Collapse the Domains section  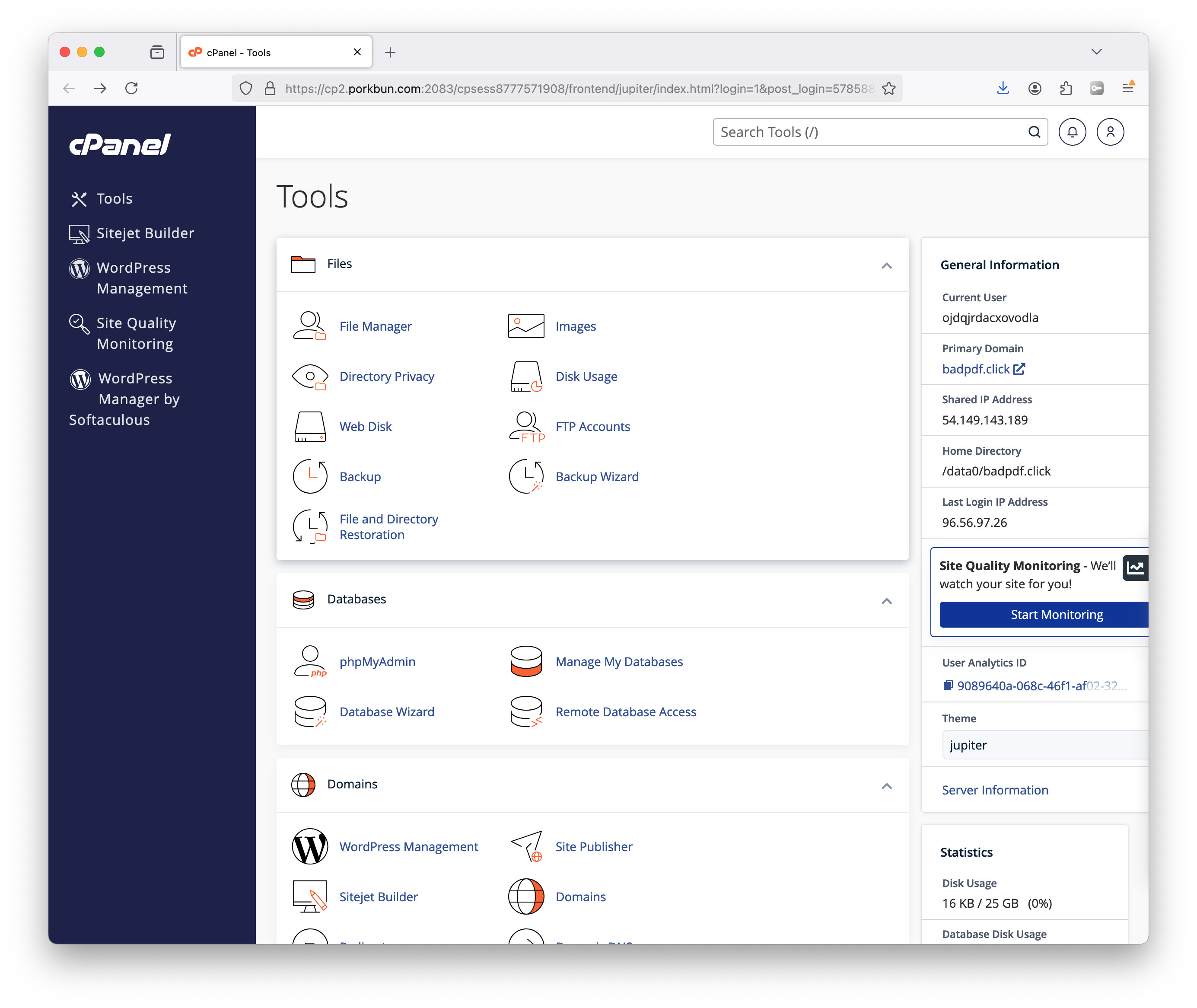pyautogui.click(x=886, y=786)
